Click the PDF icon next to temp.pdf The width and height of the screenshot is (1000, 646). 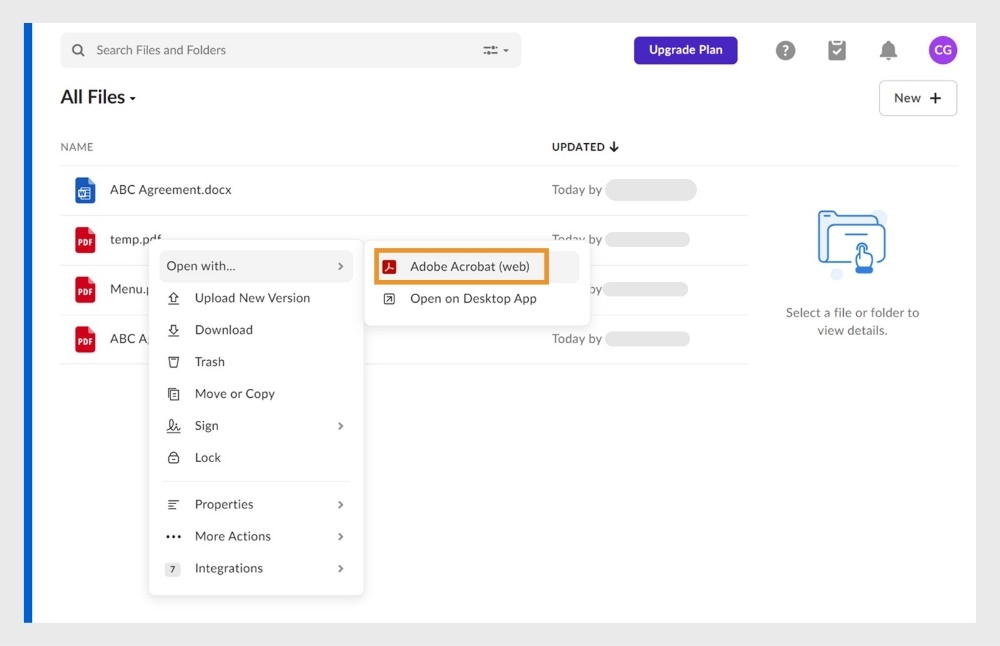[84, 239]
